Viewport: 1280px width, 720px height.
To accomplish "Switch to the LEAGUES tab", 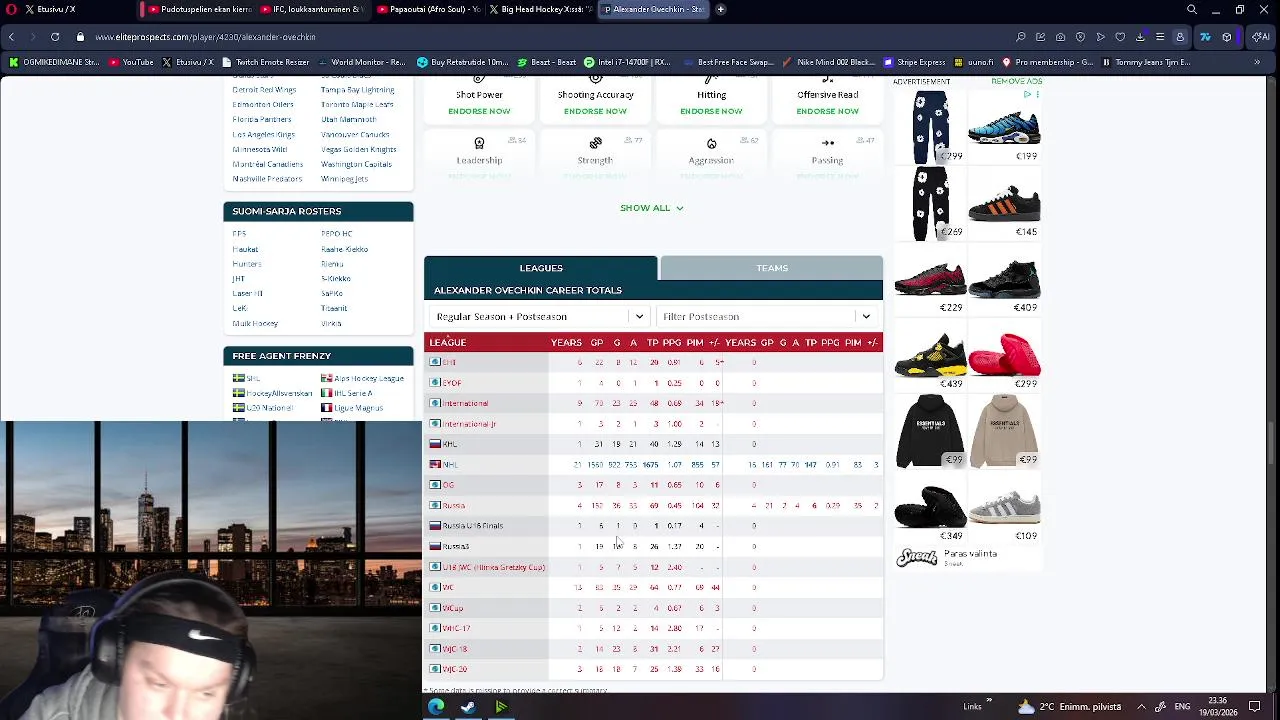I will [541, 268].
